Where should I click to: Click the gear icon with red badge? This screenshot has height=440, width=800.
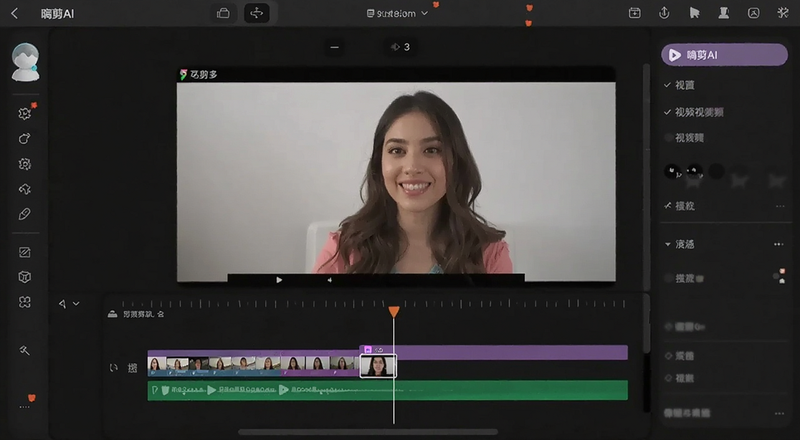click(x=24, y=113)
